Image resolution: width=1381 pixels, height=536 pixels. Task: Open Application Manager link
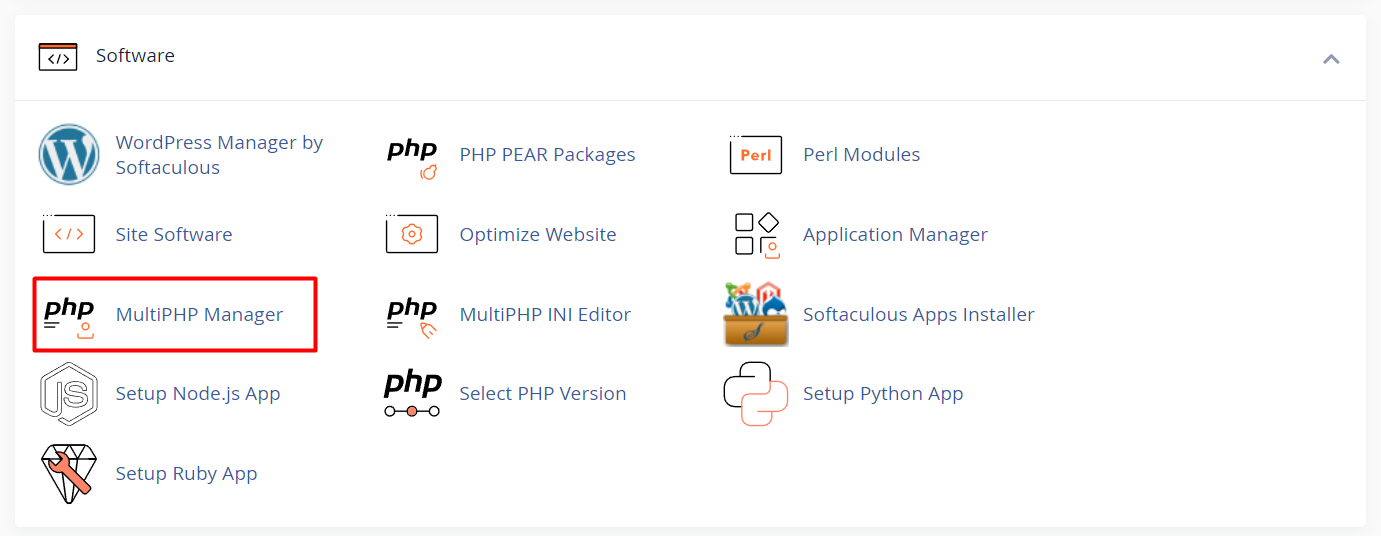(895, 235)
